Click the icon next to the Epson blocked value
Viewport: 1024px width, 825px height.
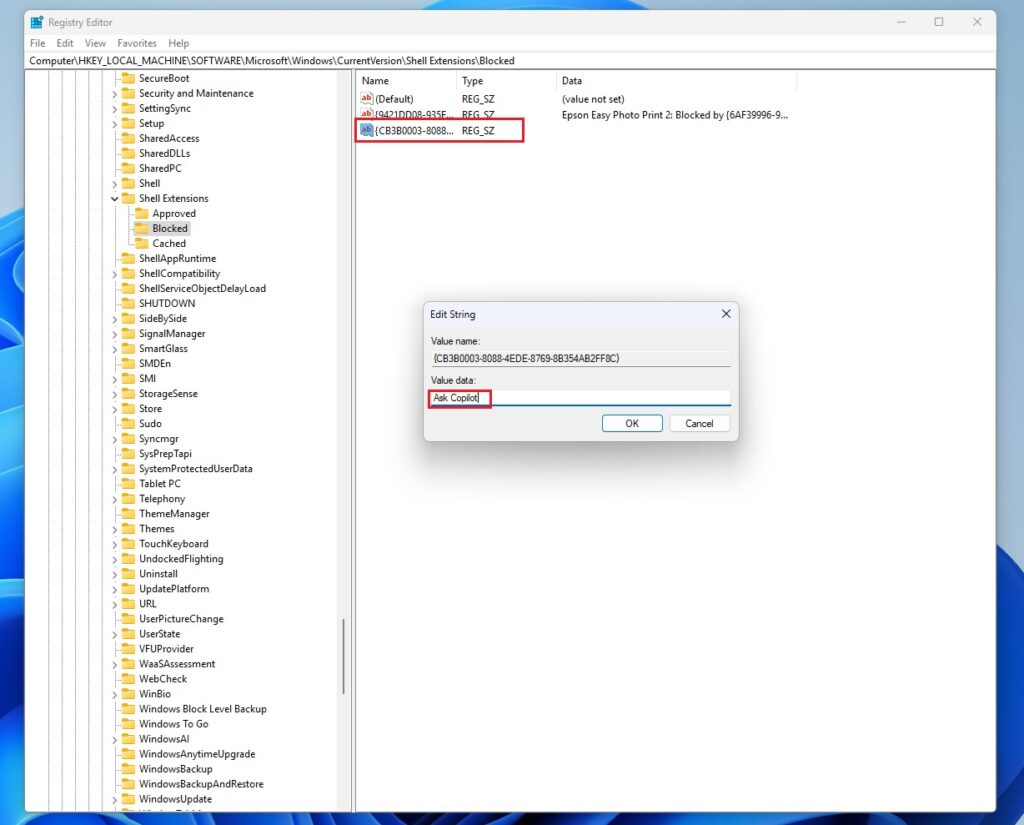coord(366,114)
